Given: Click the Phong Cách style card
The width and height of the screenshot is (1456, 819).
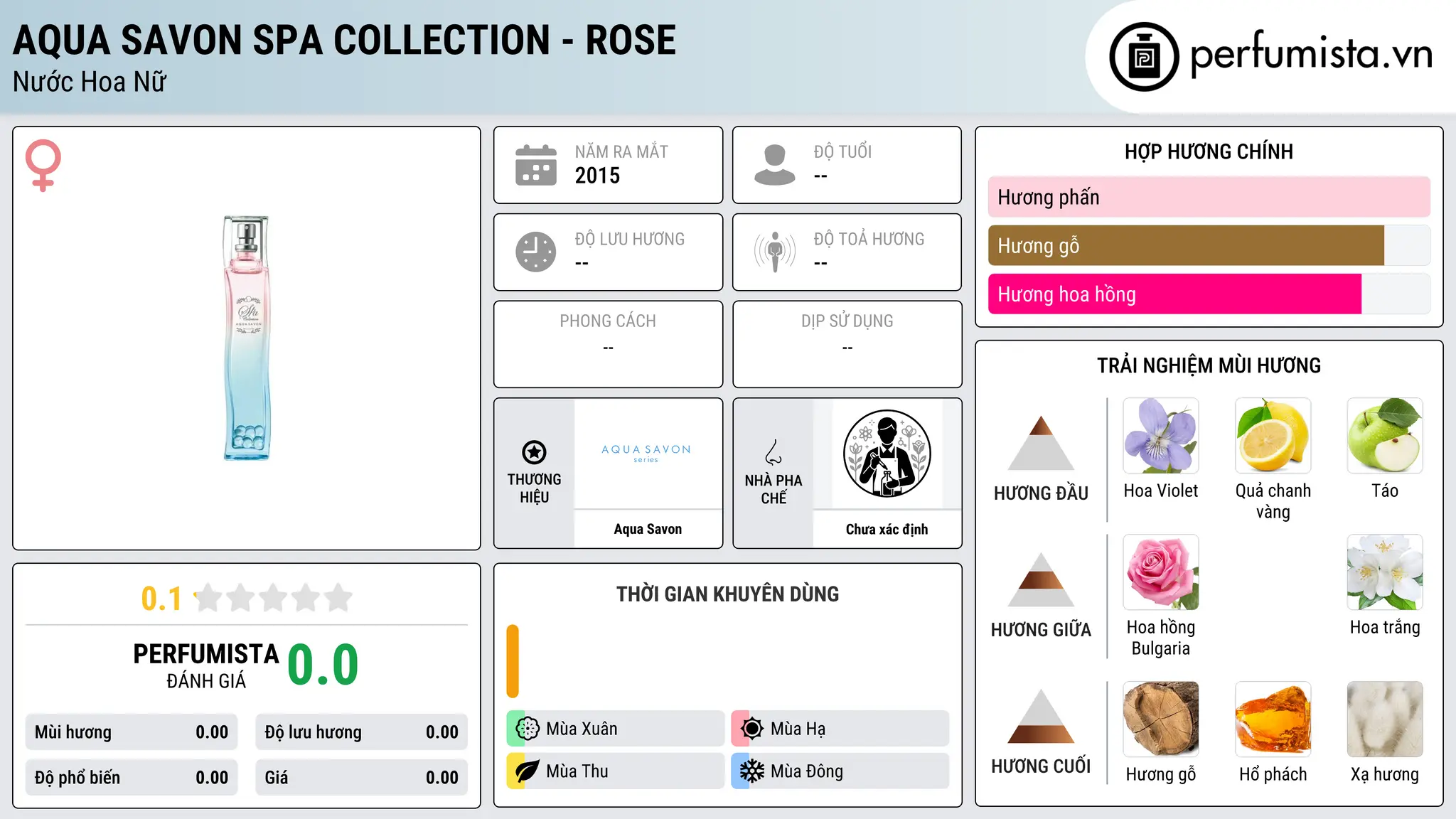Looking at the screenshot, I should click(608, 344).
